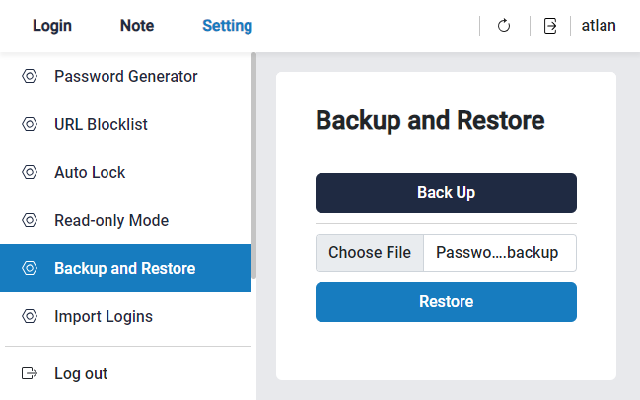This screenshot has width=640, height=400.
Task: Click the Backup and Restore sidebar icon
Action: (29, 268)
